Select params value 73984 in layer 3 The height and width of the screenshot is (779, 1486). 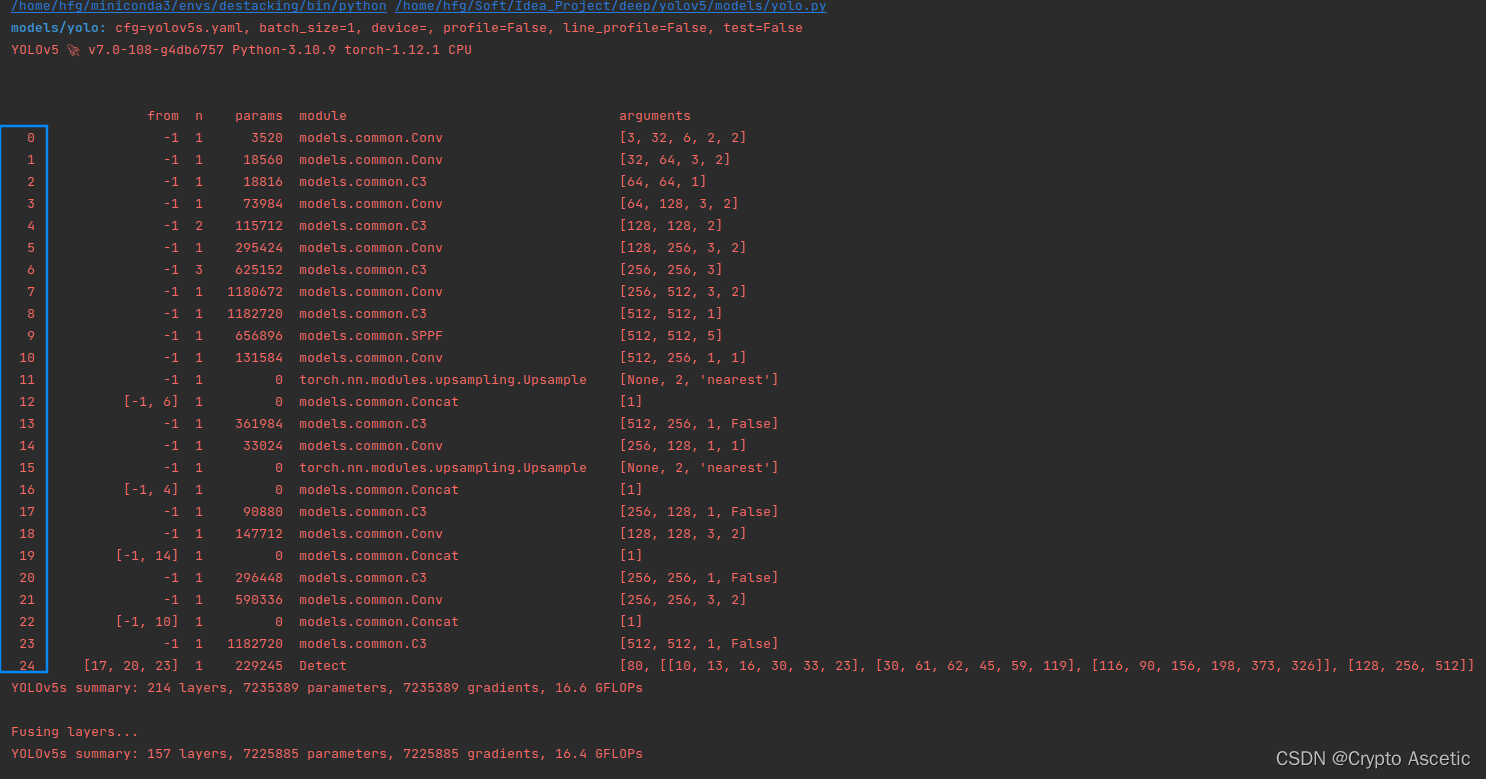(x=263, y=204)
